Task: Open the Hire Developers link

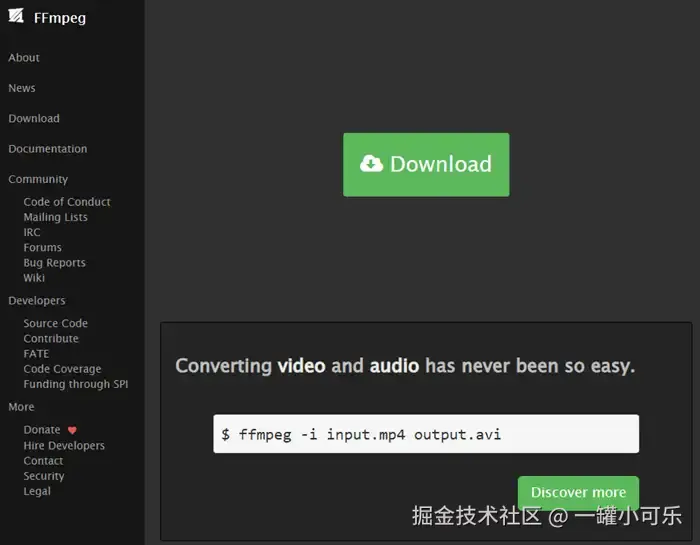Action: point(64,445)
